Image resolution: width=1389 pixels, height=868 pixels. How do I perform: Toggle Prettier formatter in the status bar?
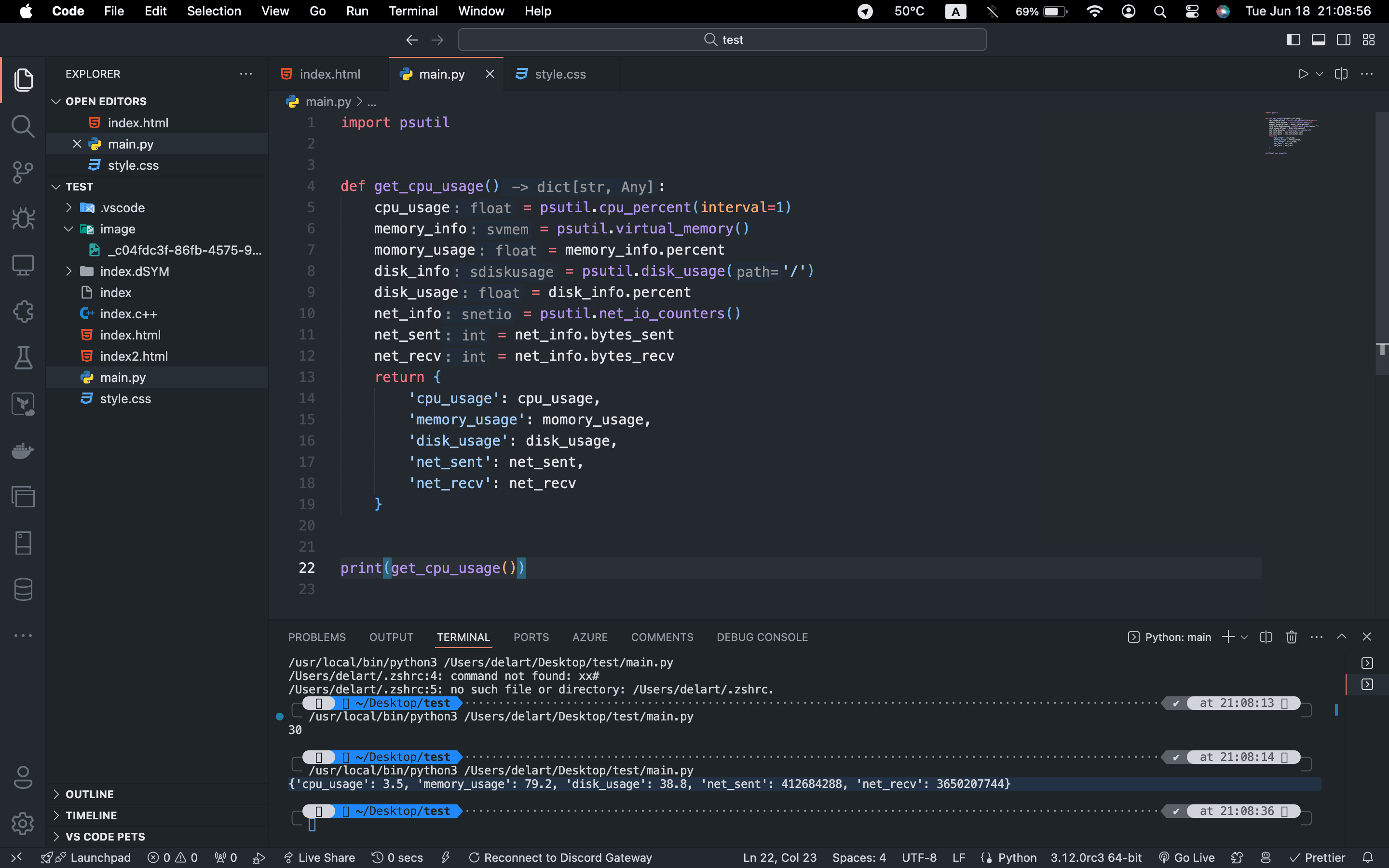click(x=1317, y=857)
